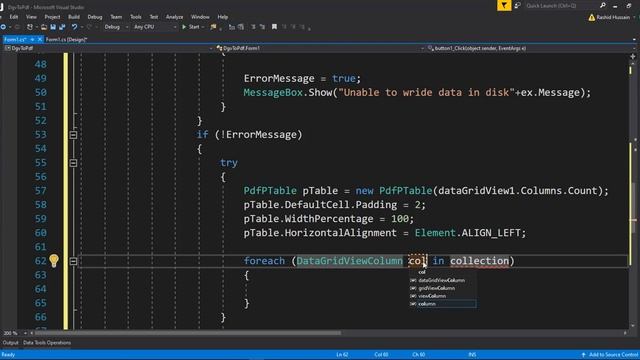Click the find in files toolbar icon
The image size is (640, 360).
click(213, 27)
